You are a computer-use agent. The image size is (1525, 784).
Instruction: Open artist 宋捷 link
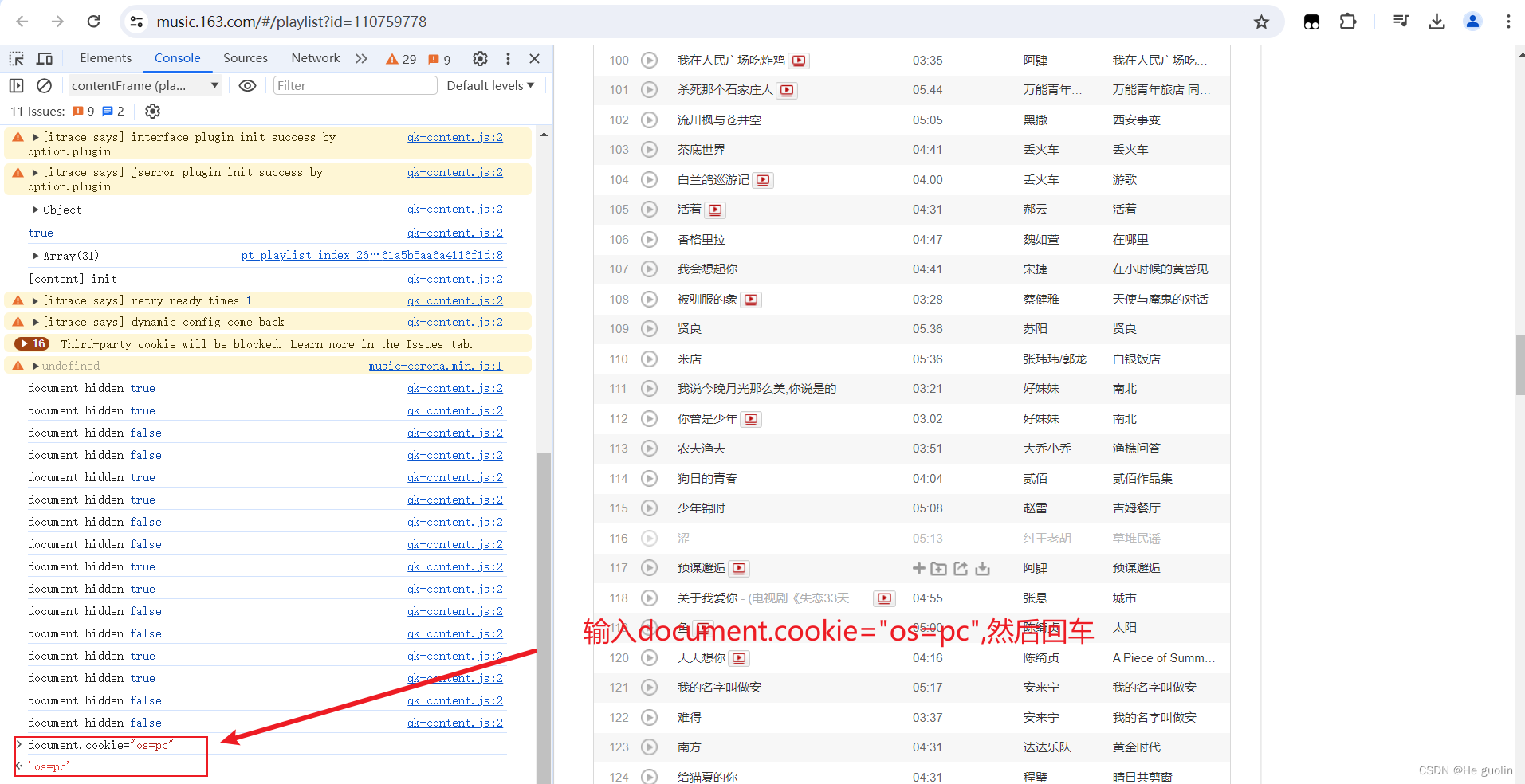(x=1036, y=269)
